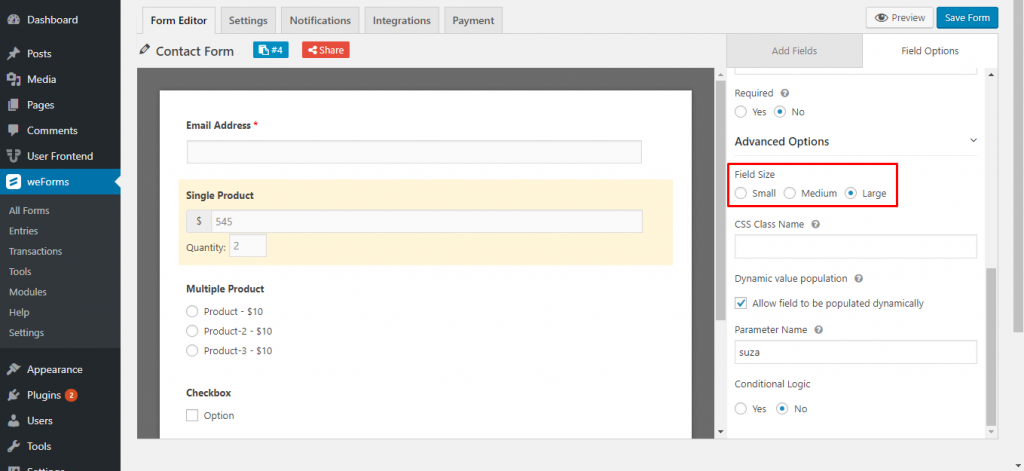Open weForms Tools submenu link
1024x471 pixels.
(20, 271)
